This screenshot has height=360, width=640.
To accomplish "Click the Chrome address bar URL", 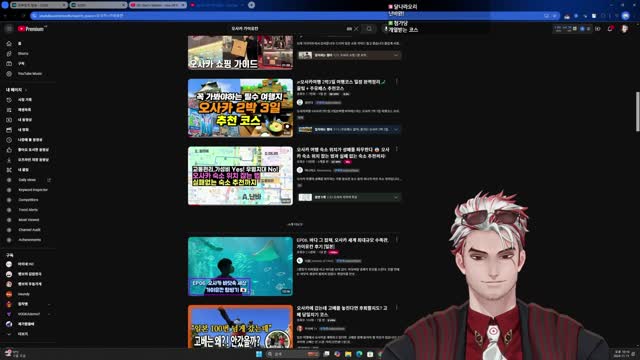I will (x=81, y=16).
